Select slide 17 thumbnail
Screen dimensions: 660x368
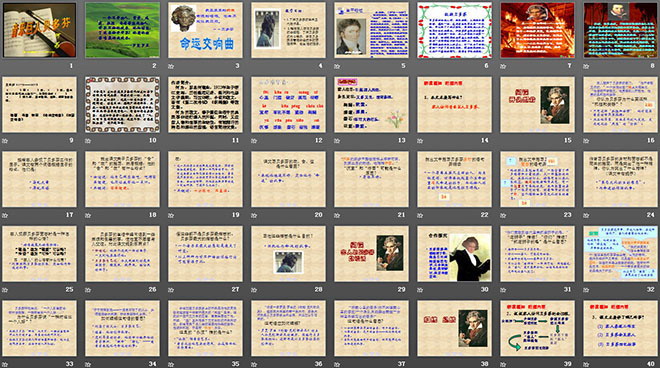click(40, 179)
